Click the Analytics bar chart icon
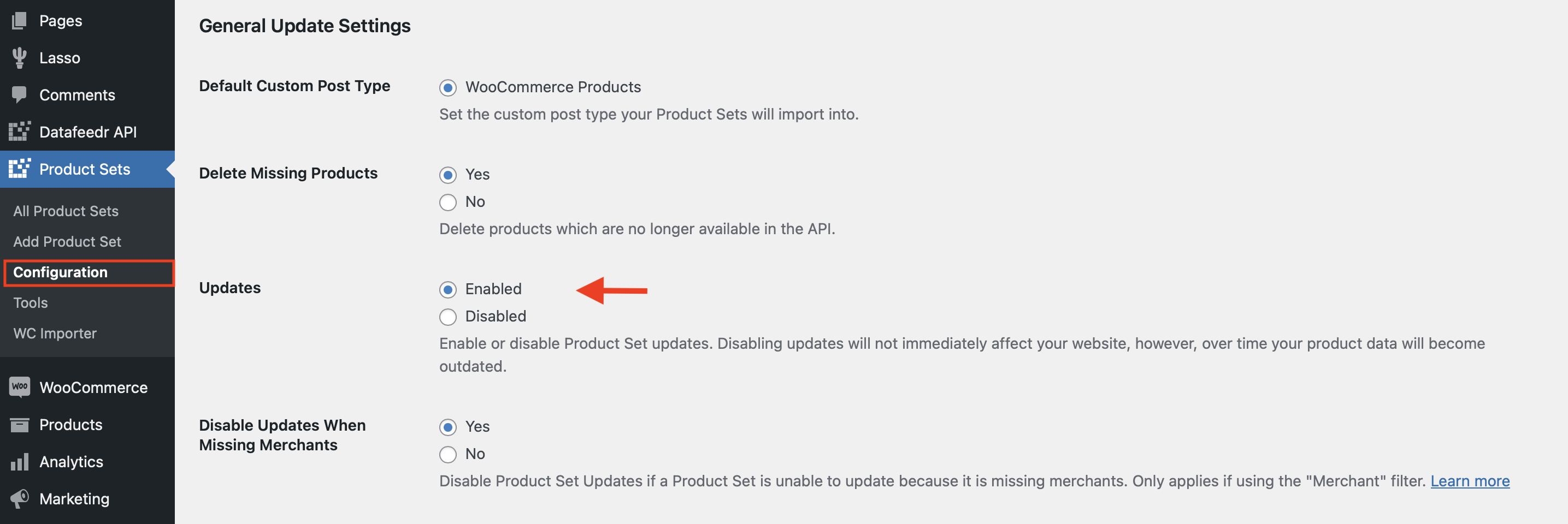 point(20,462)
